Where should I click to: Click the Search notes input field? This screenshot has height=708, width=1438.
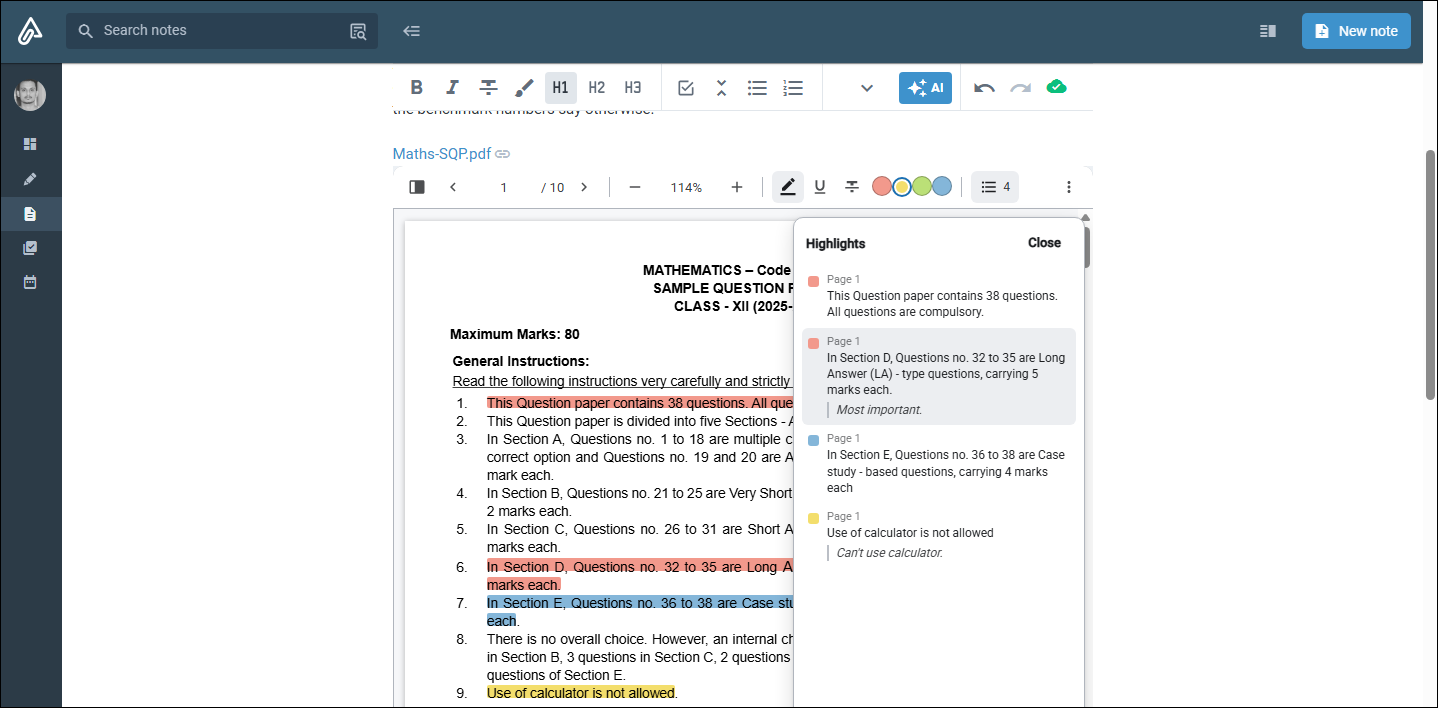(222, 31)
